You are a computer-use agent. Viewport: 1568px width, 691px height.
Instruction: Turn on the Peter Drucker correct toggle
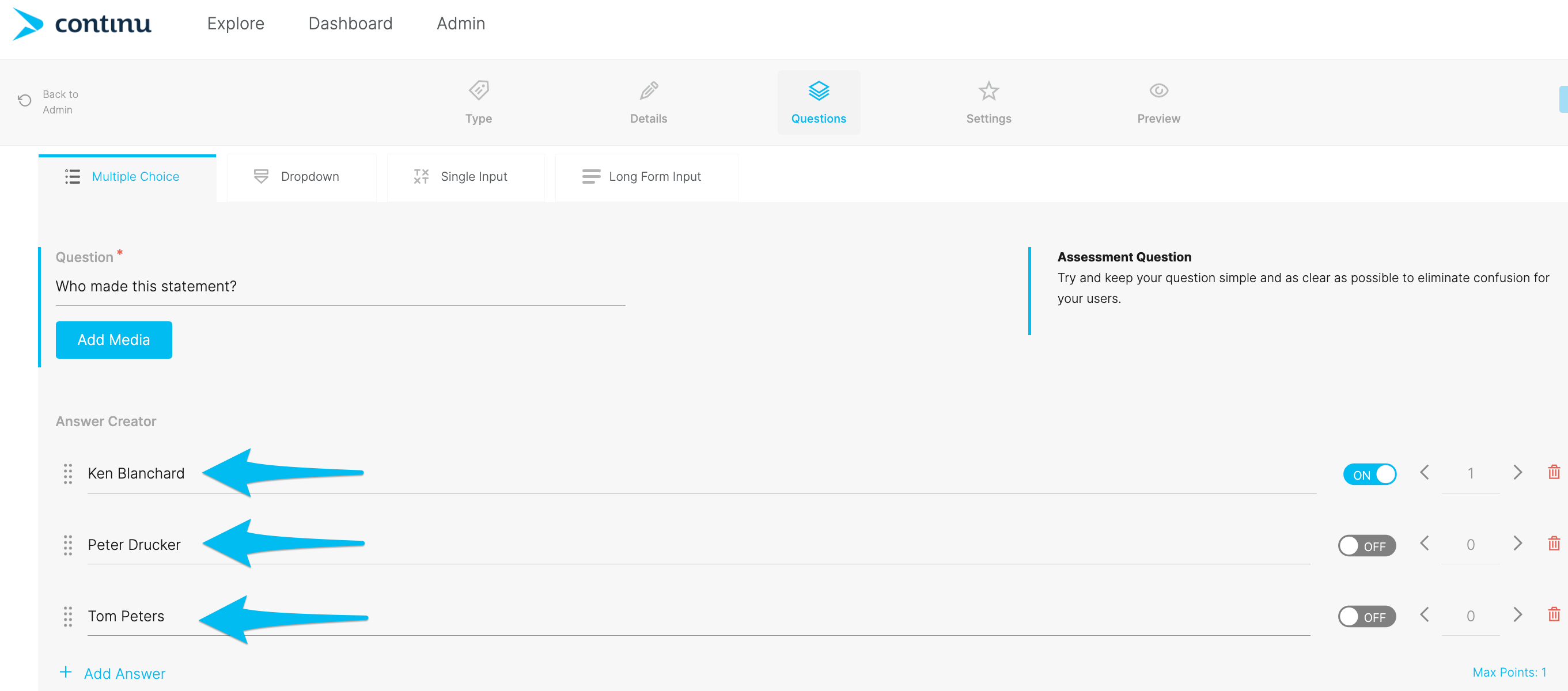pos(1366,546)
